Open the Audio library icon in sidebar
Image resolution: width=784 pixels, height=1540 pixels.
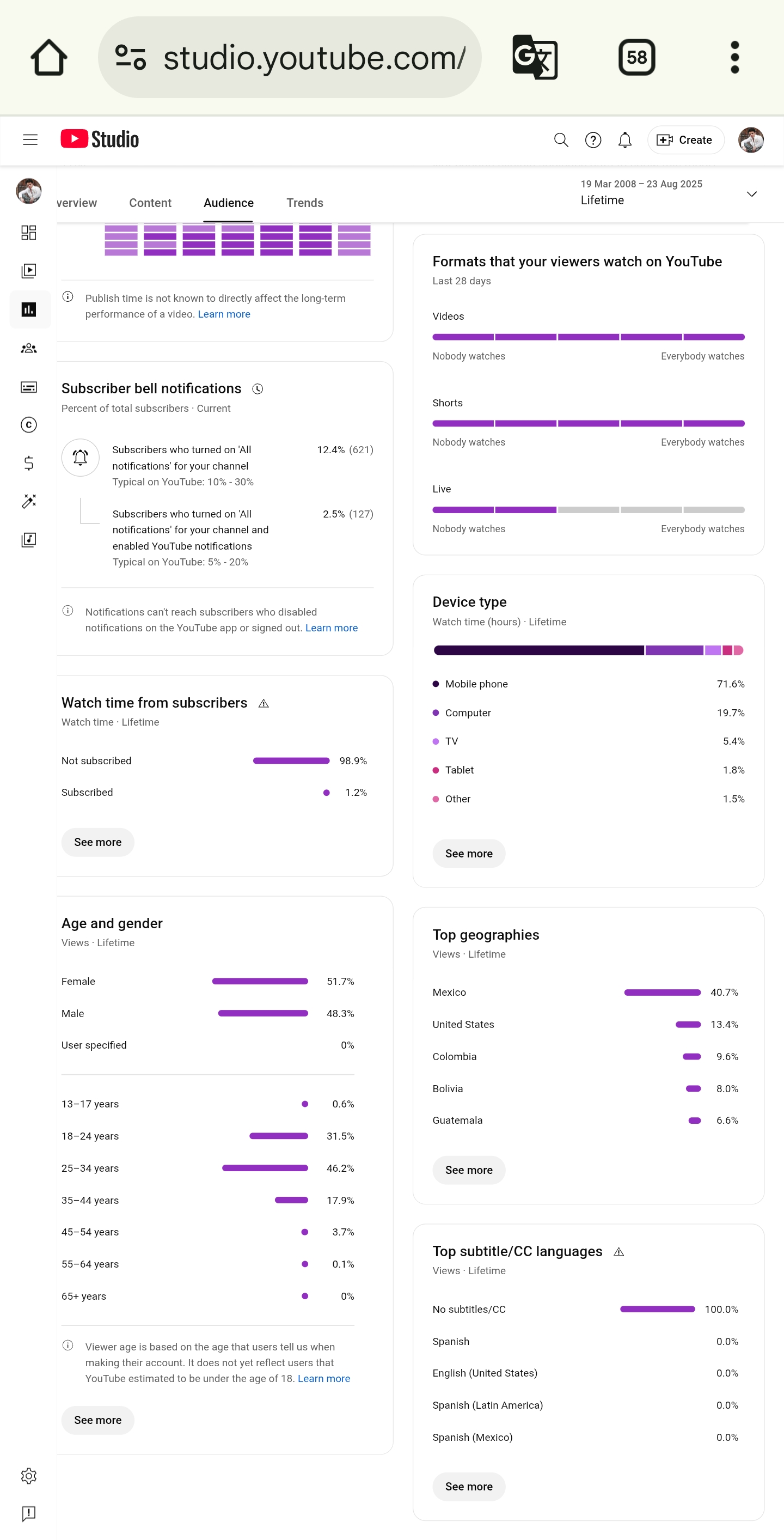(29, 540)
